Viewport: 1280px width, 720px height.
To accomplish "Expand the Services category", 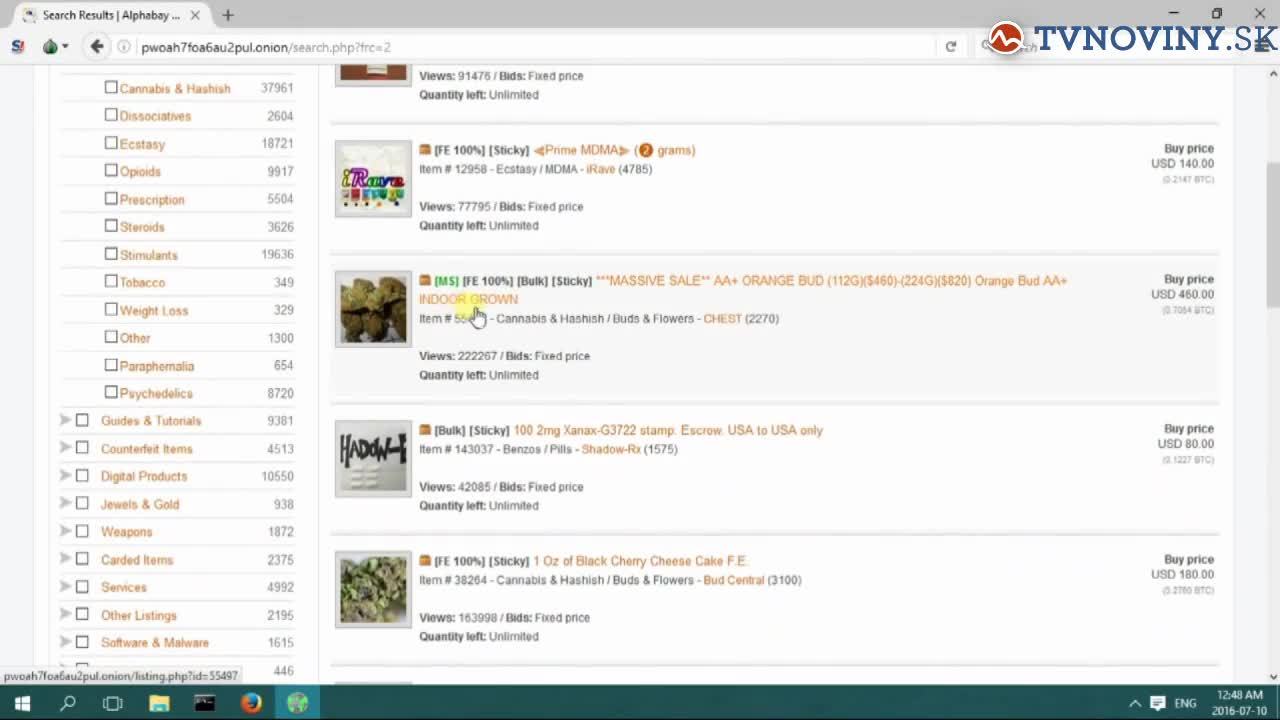I will click(65, 587).
